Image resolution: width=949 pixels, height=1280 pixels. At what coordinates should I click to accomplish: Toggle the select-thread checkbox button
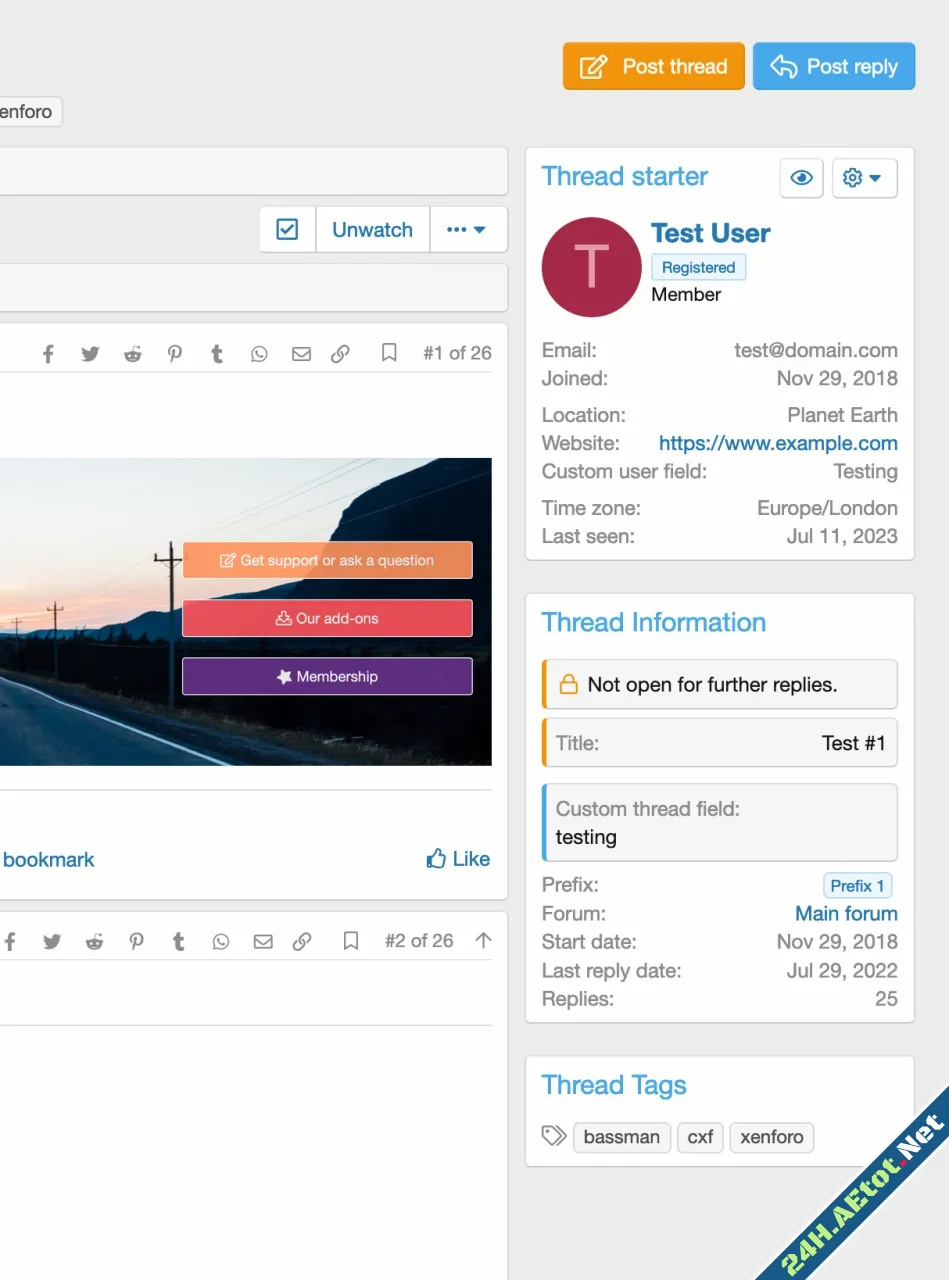click(287, 230)
